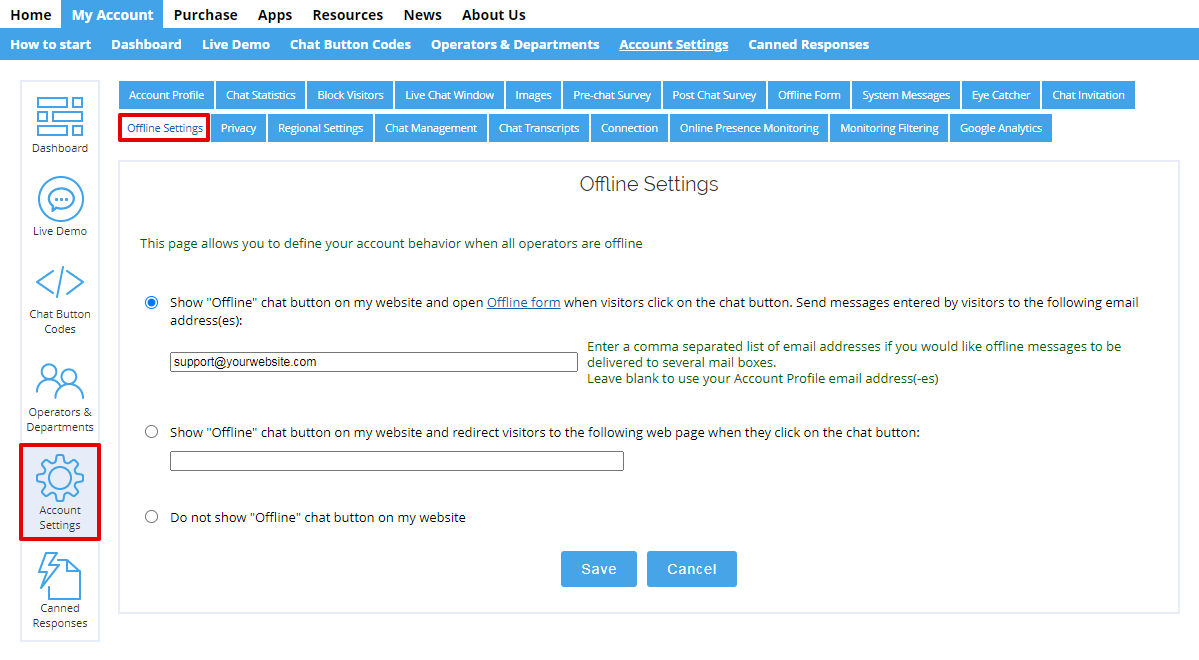The image size is (1199, 660).
Task: Click the email addresses input field
Action: pos(373,362)
